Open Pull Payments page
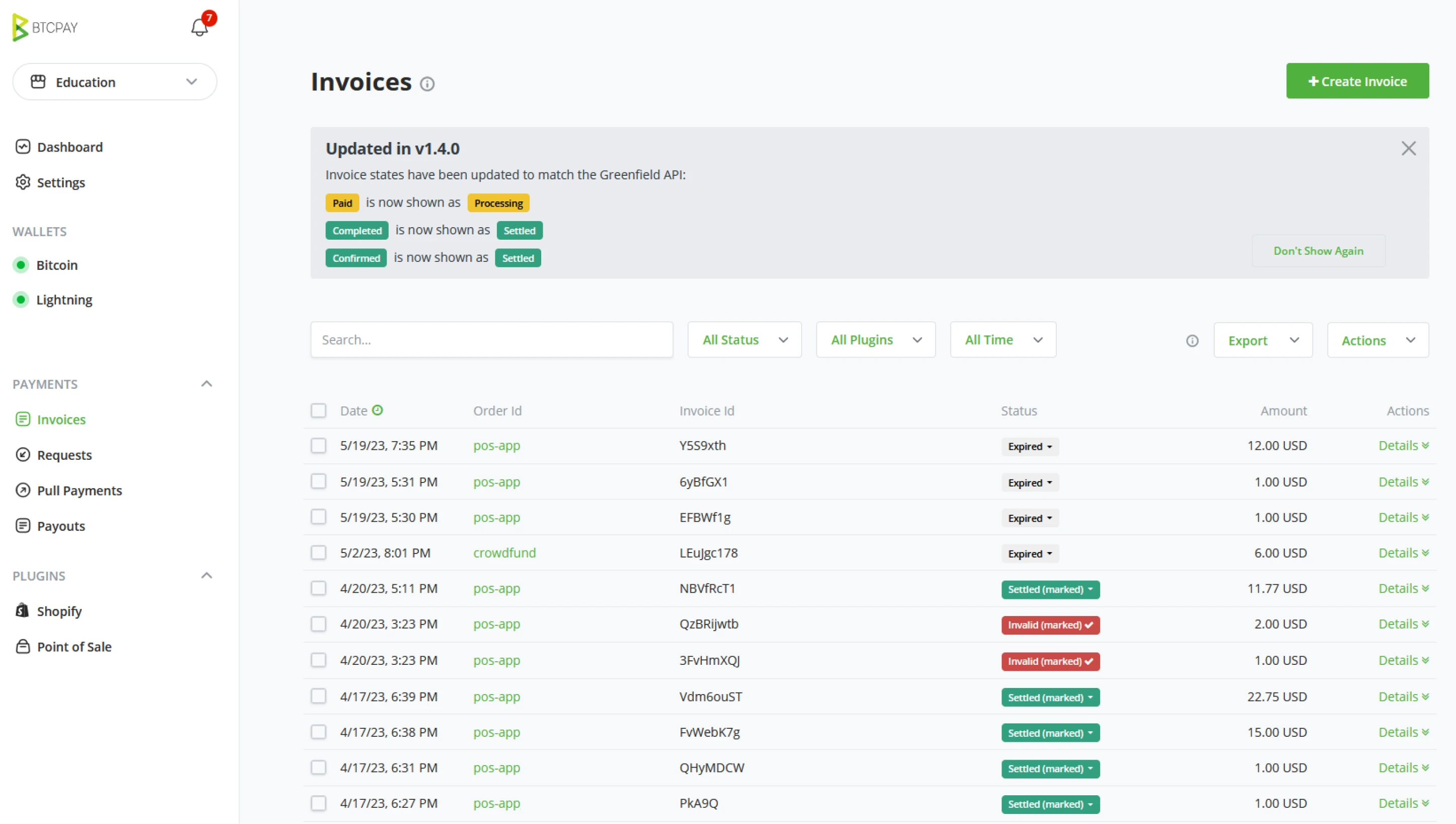The height and width of the screenshot is (824, 1456). coord(79,491)
